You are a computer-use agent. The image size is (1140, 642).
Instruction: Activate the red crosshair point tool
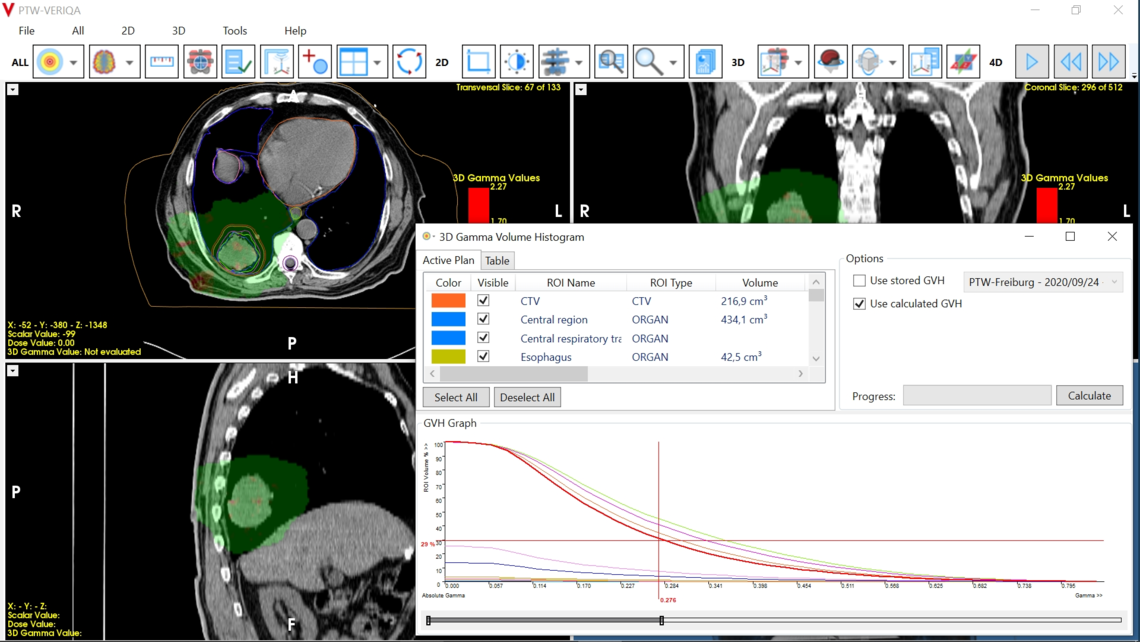tap(315, 61)
